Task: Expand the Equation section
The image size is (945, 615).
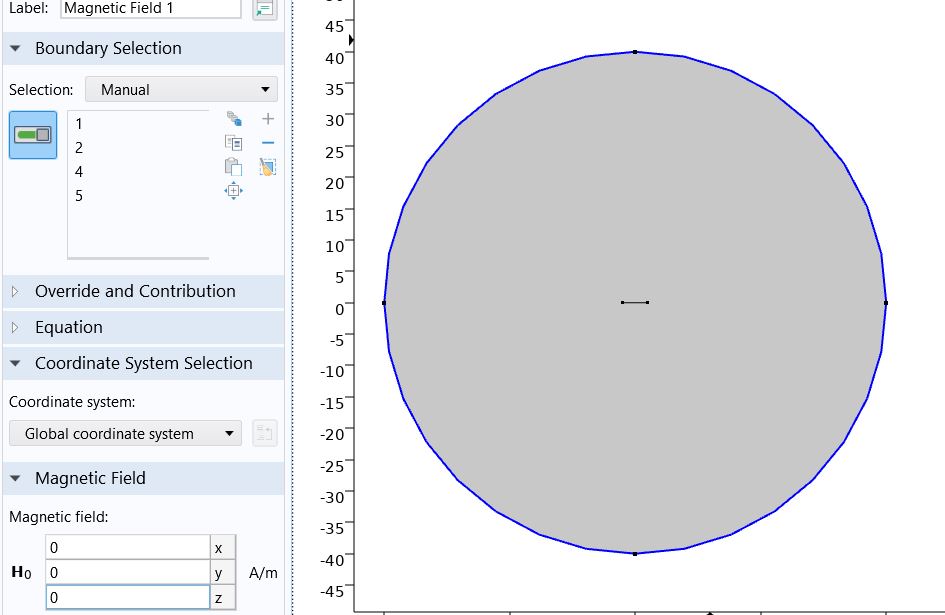Action: [x=15, y=328]
